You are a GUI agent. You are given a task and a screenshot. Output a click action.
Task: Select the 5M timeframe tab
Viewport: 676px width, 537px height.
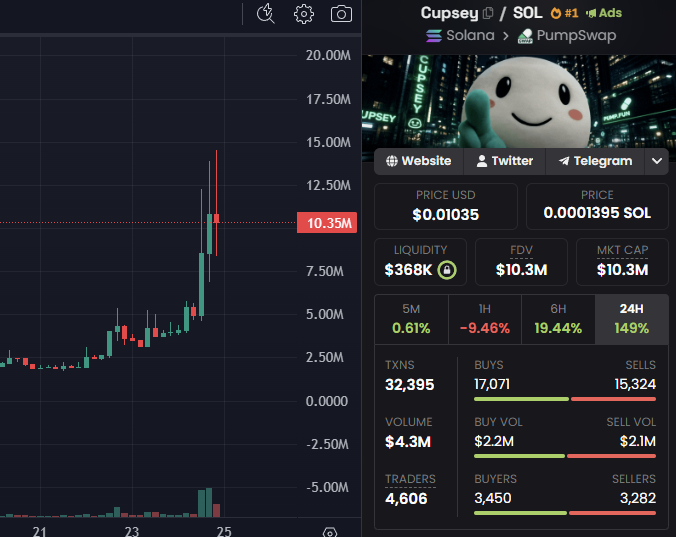point(411,319)
